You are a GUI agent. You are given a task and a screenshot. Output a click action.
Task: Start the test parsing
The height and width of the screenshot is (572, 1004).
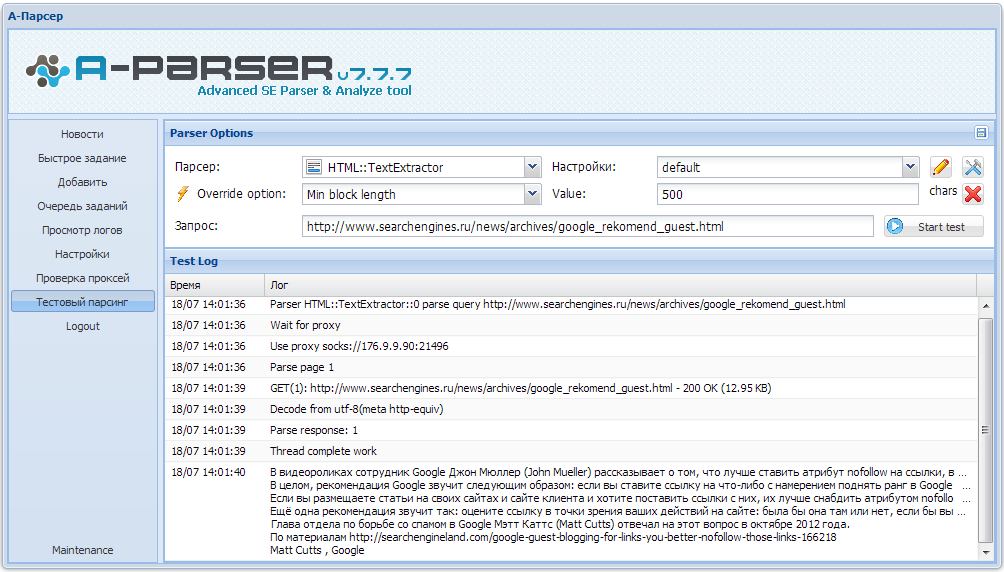pos(934,227)
